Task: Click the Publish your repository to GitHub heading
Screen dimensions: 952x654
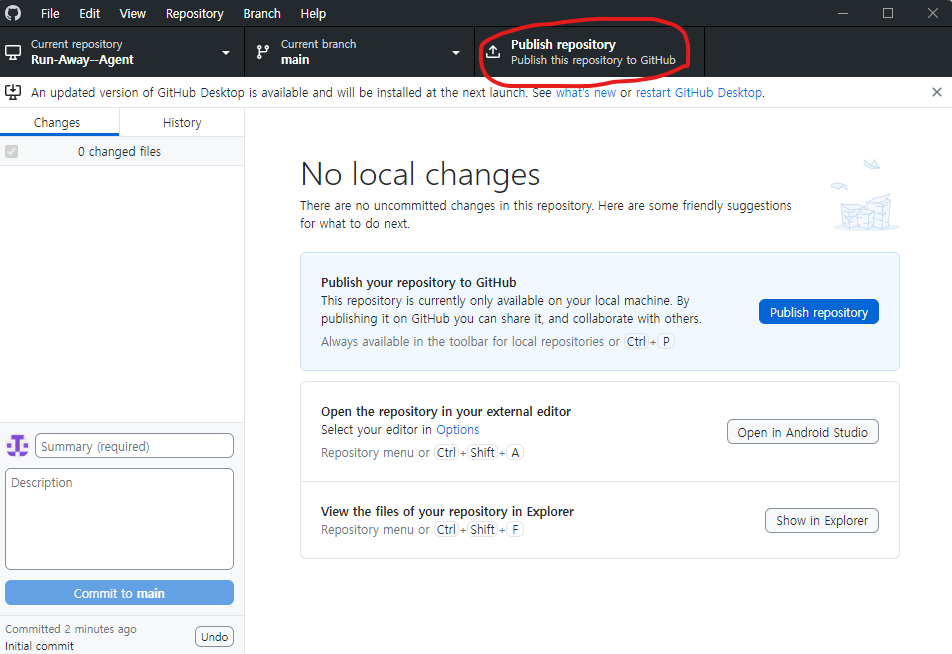Action: coord(418,282)
